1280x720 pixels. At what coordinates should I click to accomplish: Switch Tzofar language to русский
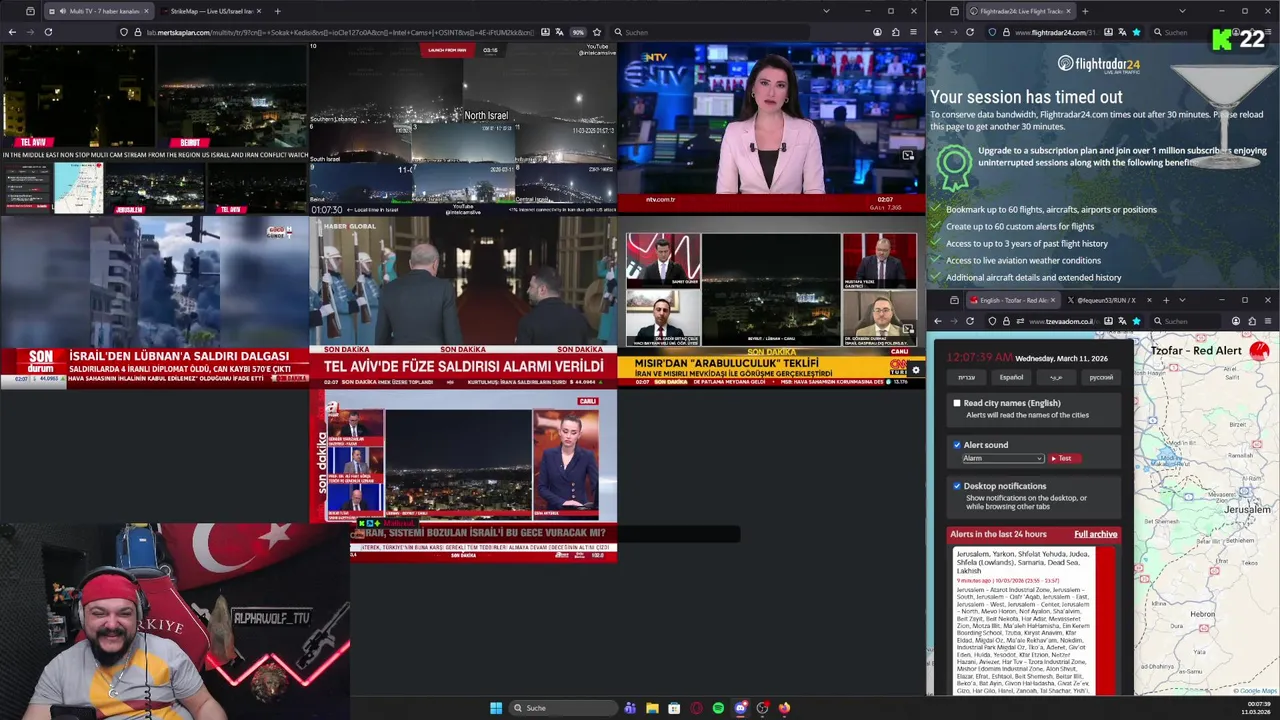1100,377
